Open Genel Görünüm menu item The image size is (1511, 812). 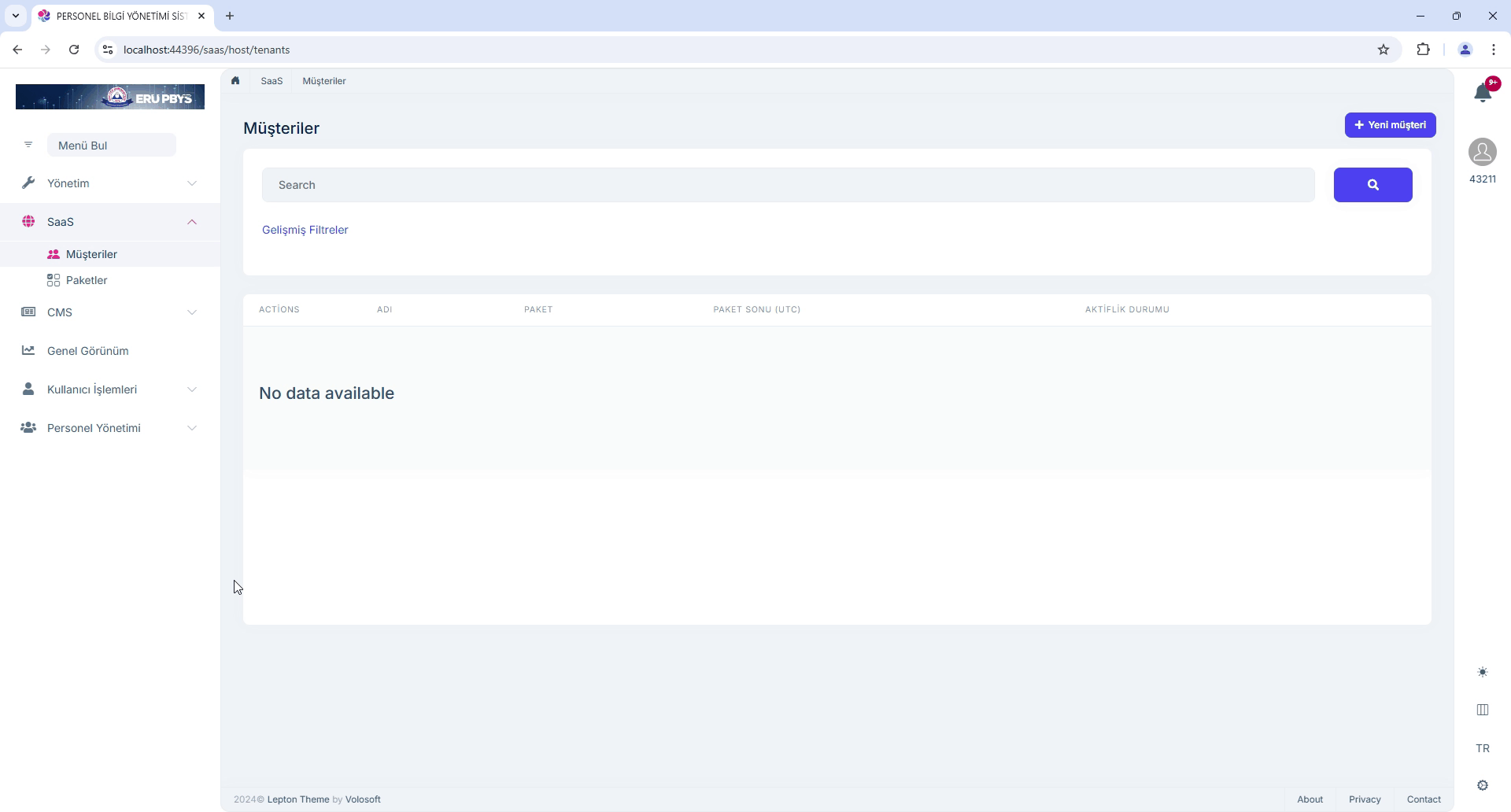click(87, 351)
